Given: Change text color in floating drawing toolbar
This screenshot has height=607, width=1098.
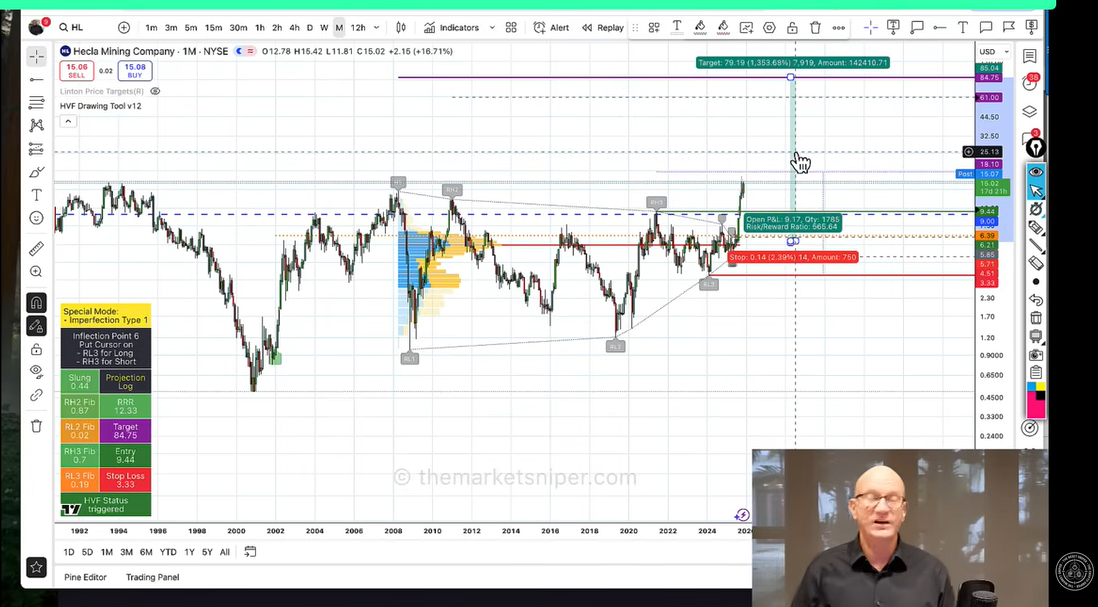Looking at the screenshot, I should pyautogui.click(x=677, y=27).
